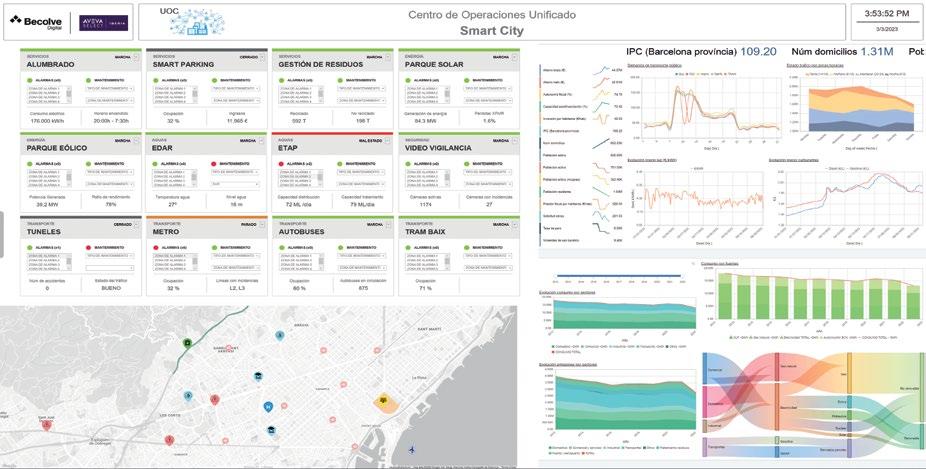The width and height of the screenshot is (926, 469).
Task: Open Metro card header dropdown button
Action: tap(262, 225)
